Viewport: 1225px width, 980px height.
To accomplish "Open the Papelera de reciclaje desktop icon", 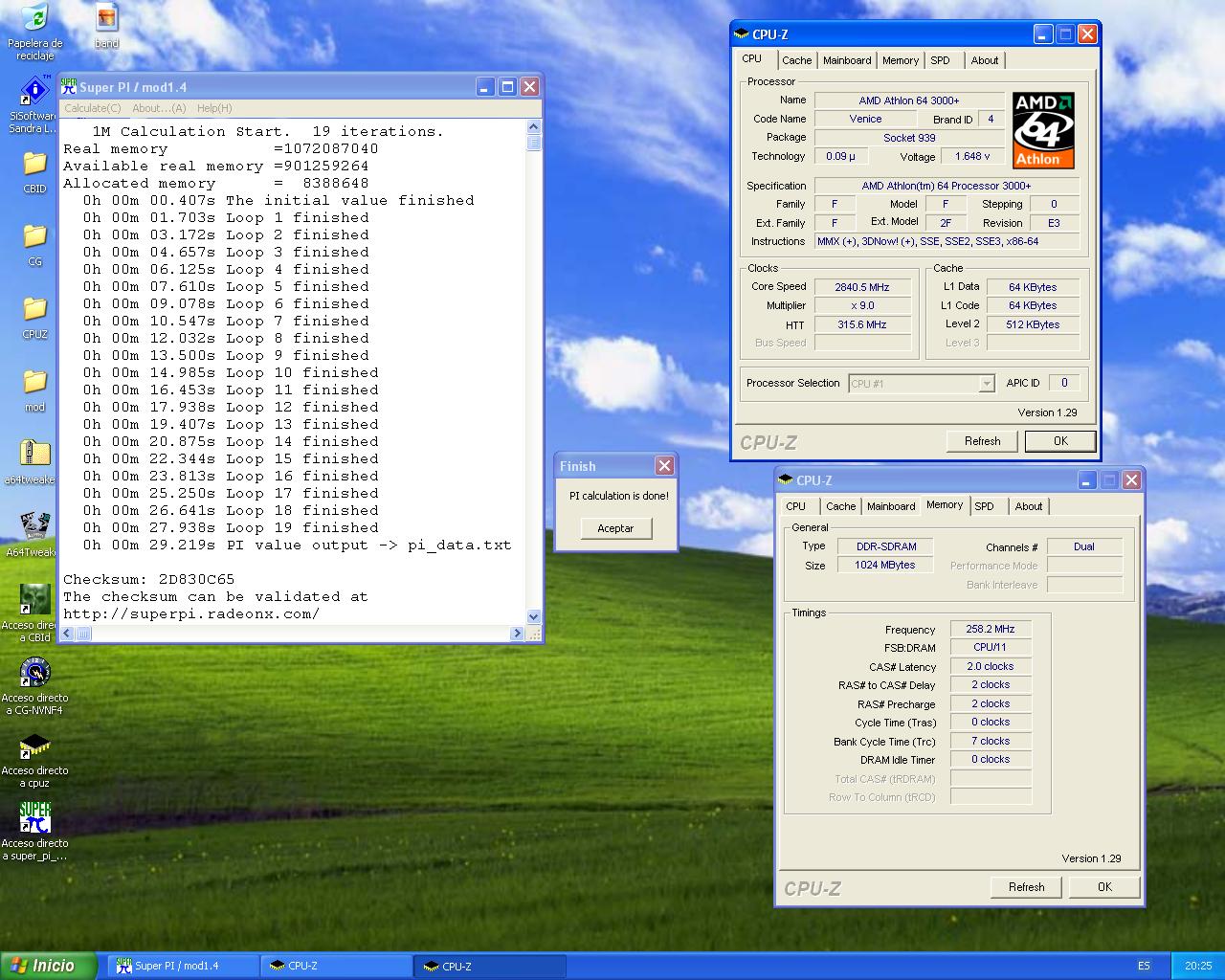I will (34, 19).
